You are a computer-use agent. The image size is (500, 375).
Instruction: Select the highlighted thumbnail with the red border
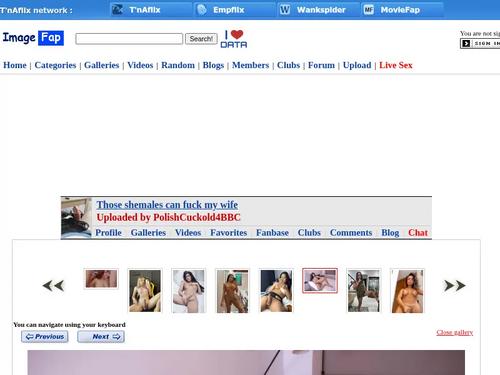click(320, 281)
